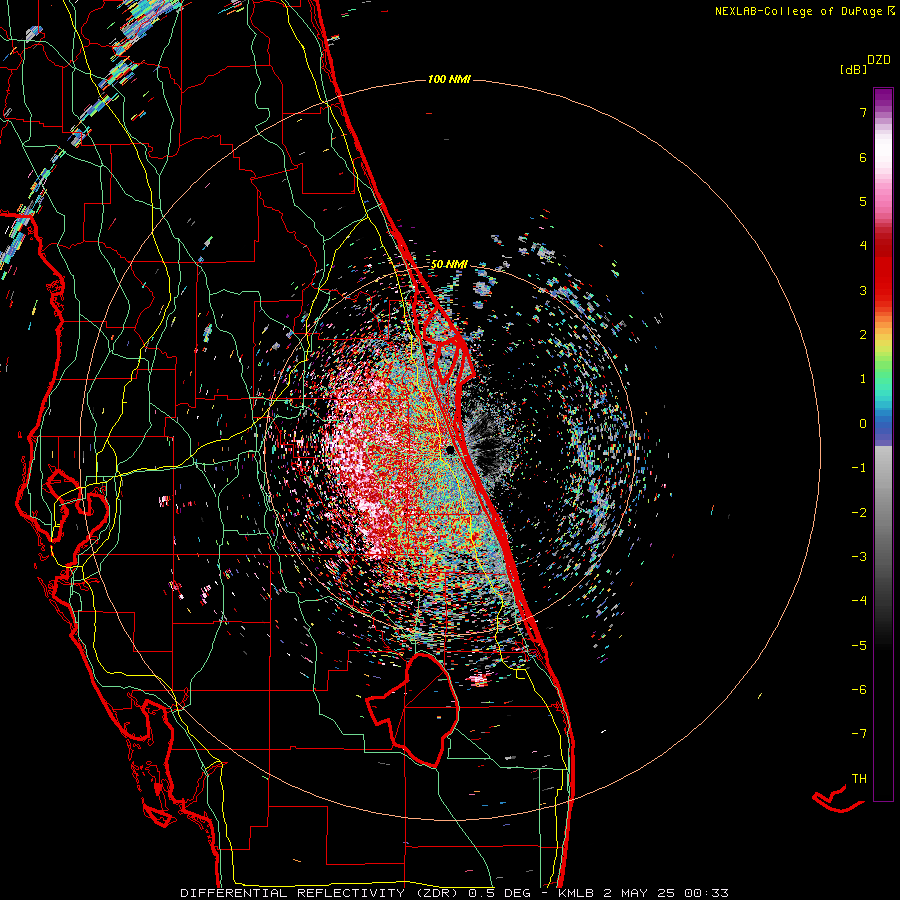This screenshot has height=900, width=900.
Task: Select the -6 dB scale label
Action: click(x=859, y=690)
